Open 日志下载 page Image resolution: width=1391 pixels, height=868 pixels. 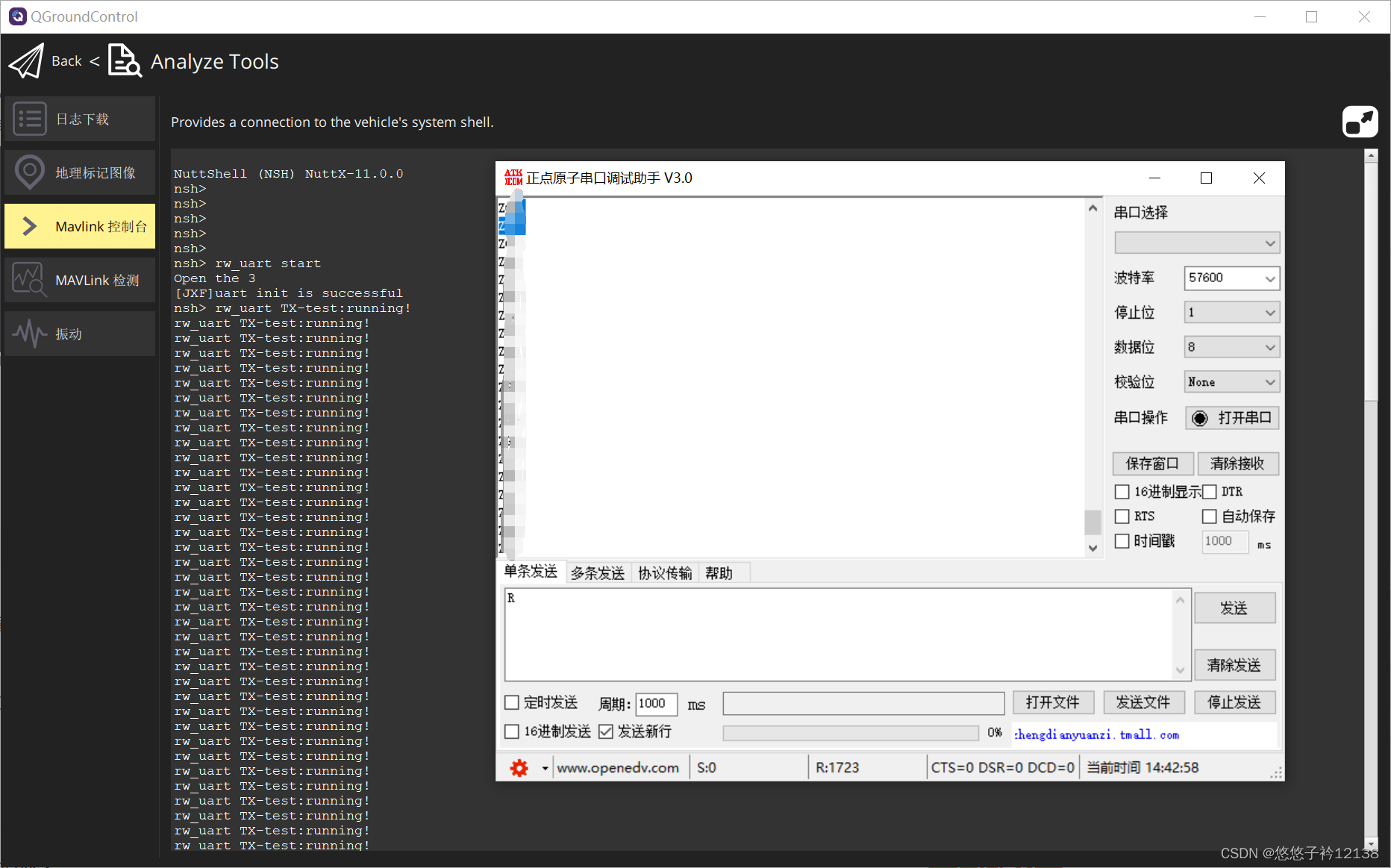point(80,119)
